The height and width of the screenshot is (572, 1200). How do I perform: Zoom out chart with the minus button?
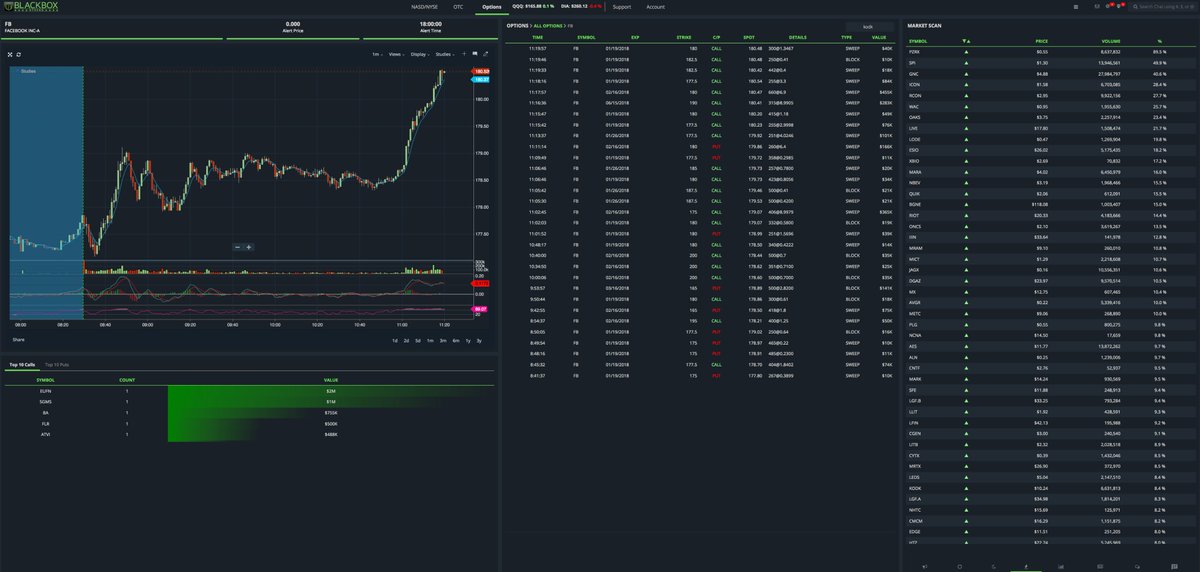[238, 247]
